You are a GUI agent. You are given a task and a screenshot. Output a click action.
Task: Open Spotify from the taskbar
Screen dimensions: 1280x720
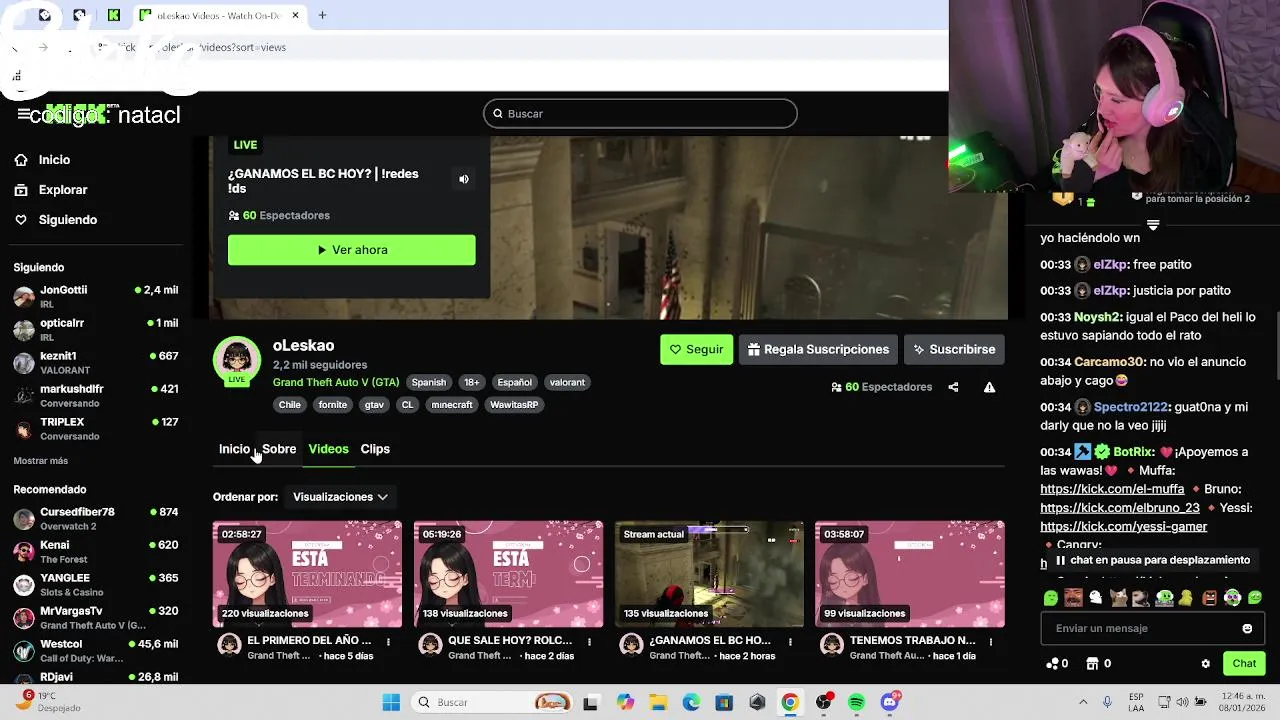point(856,702)
